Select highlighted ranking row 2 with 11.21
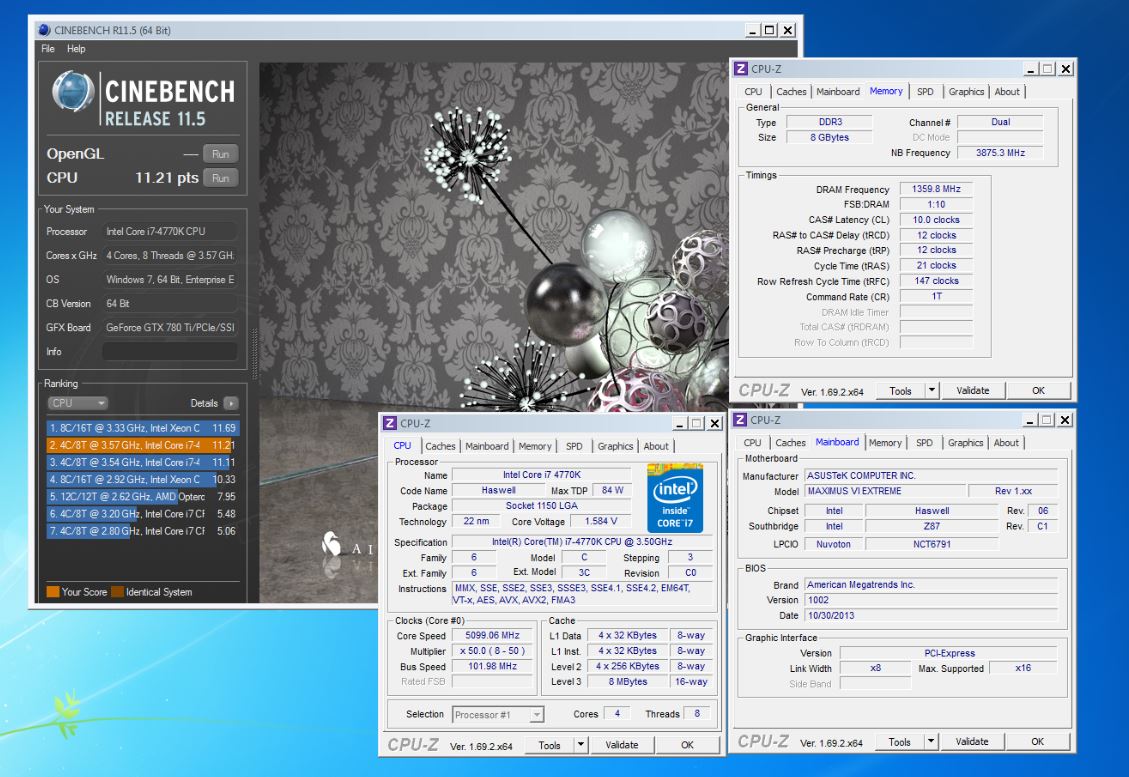Viewport: 1129px width, 777px height. [x=143, y=445]
